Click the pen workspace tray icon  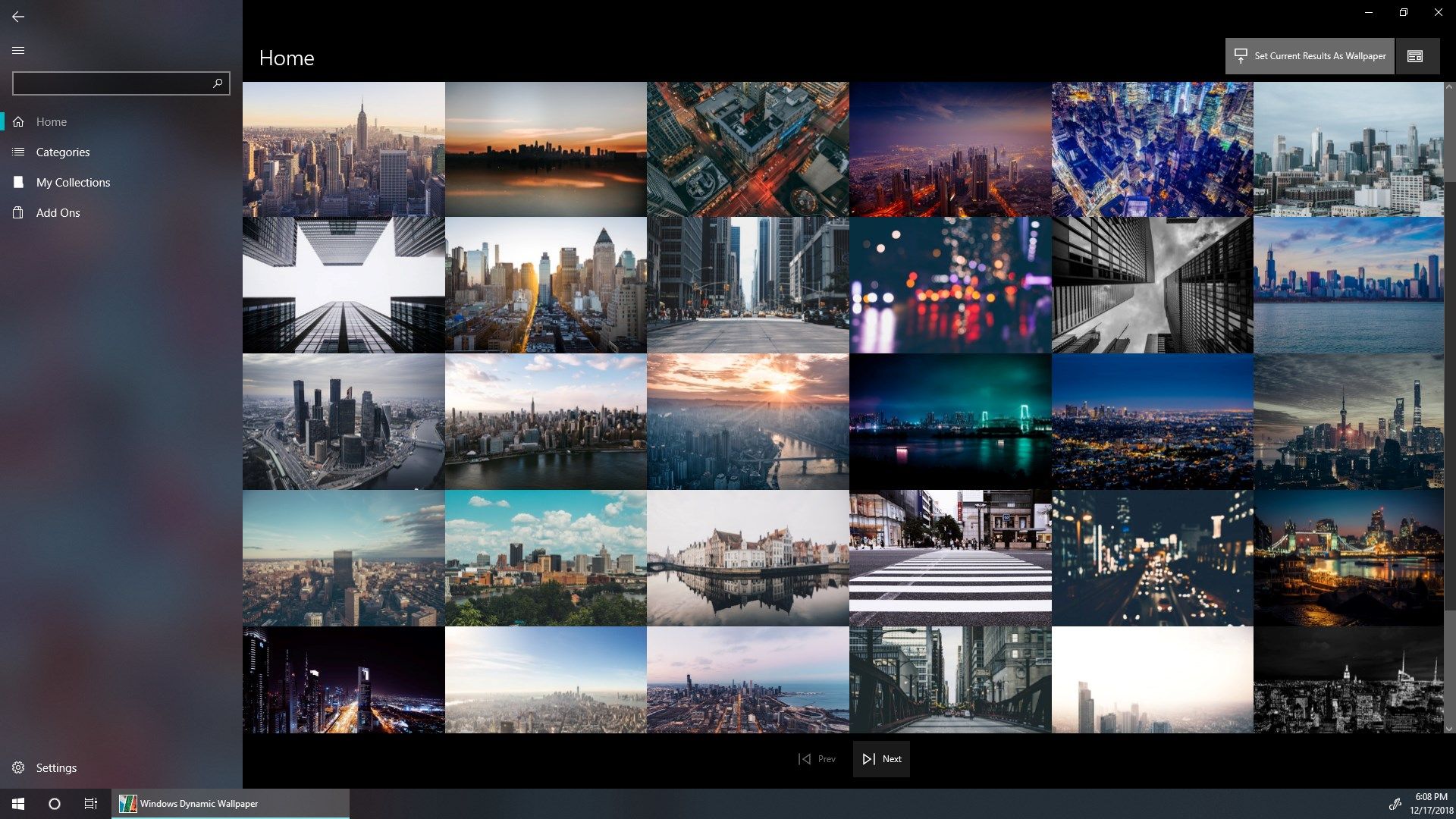pos(1395,804)
